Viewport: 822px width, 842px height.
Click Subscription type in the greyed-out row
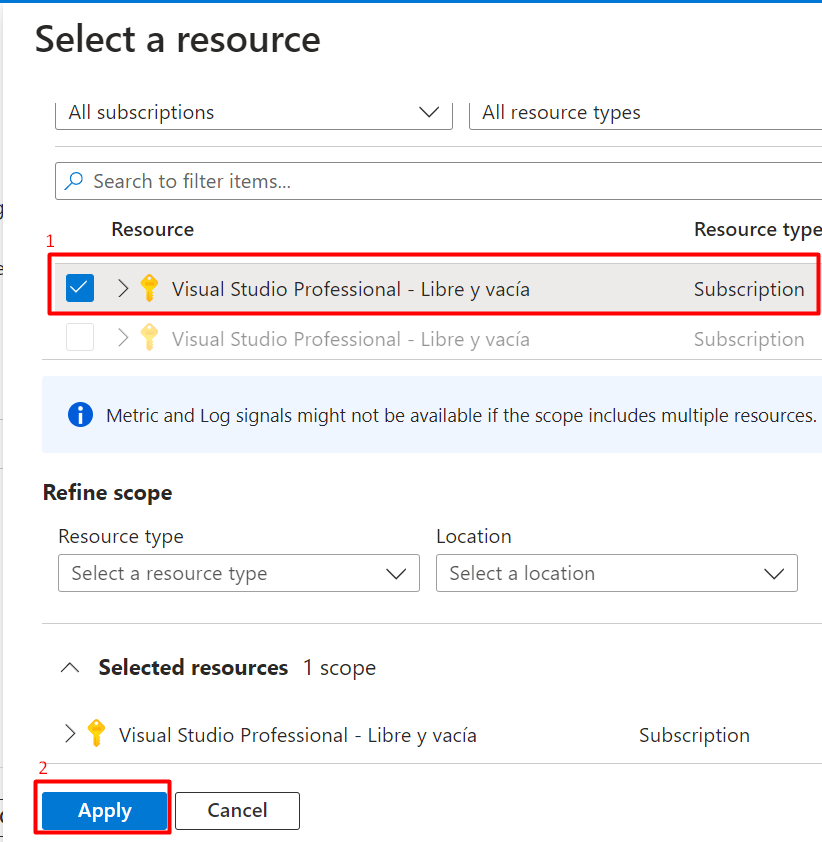coord(749,339)
